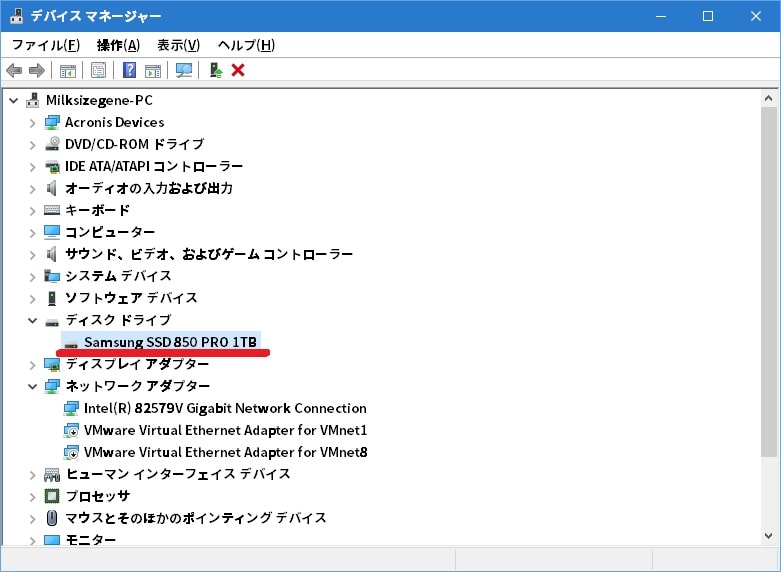The height and width of the screenshot is (572, 781).
Task: Expand the DVD/CD-ROM ドライブ node
Action: pyautogui.click(x=32, y=145)
